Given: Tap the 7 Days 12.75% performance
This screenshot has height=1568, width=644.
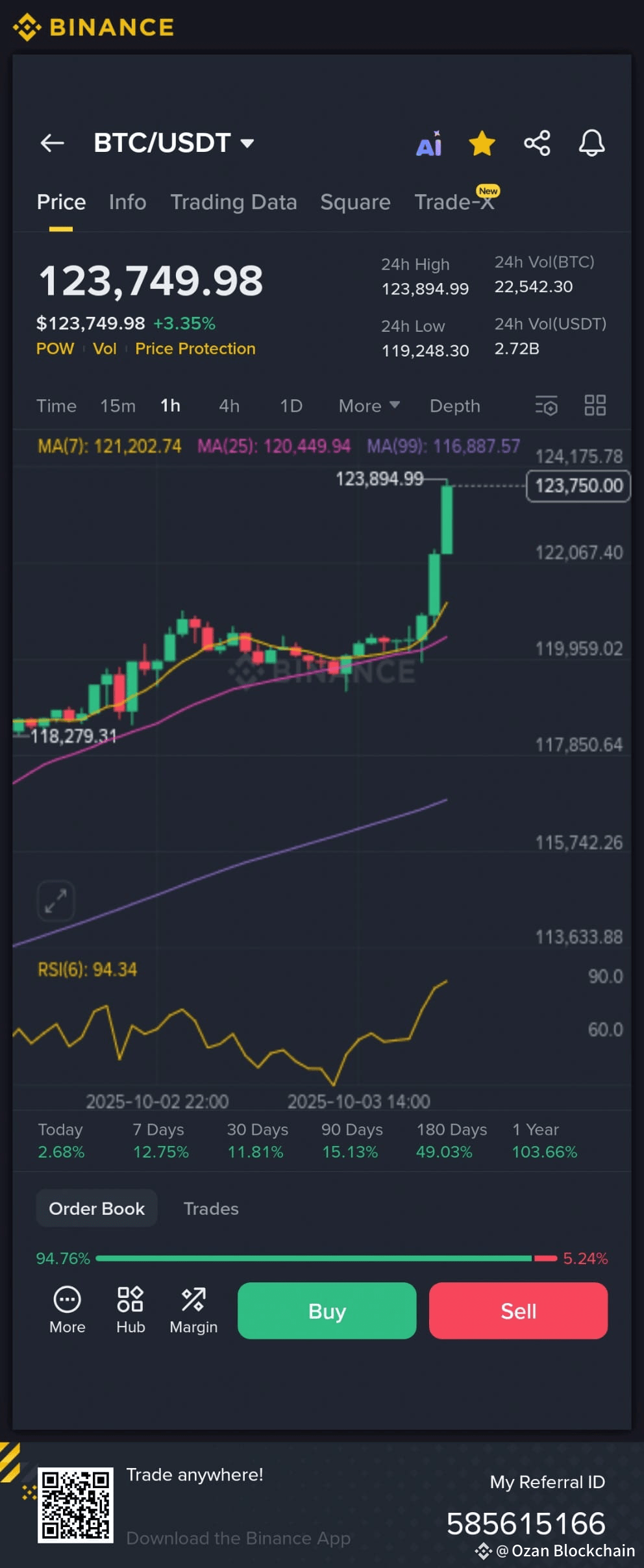Looking at the screenshot, I should click(x=160, y=1141).
